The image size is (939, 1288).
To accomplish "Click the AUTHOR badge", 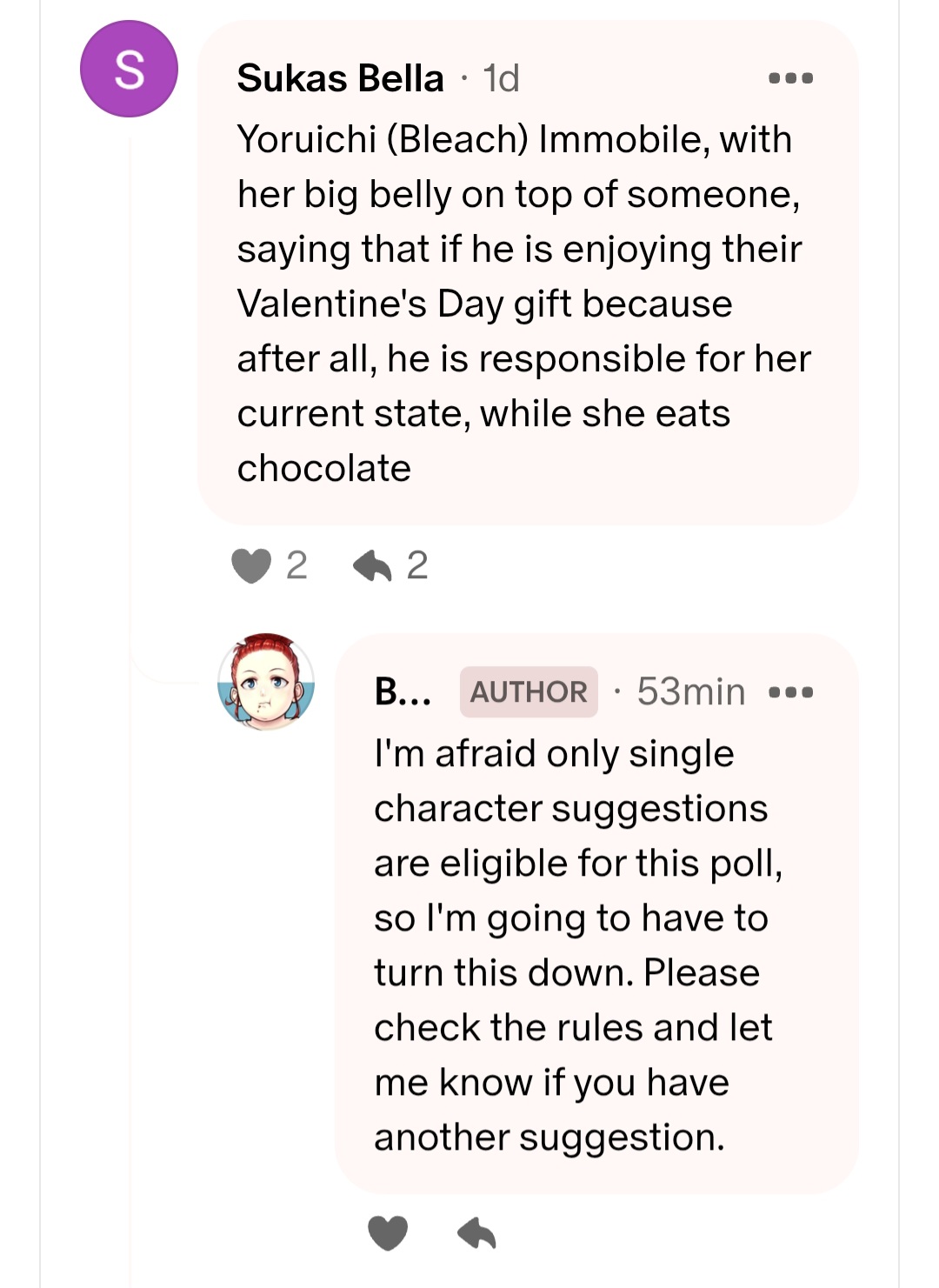I will (529, 692).
